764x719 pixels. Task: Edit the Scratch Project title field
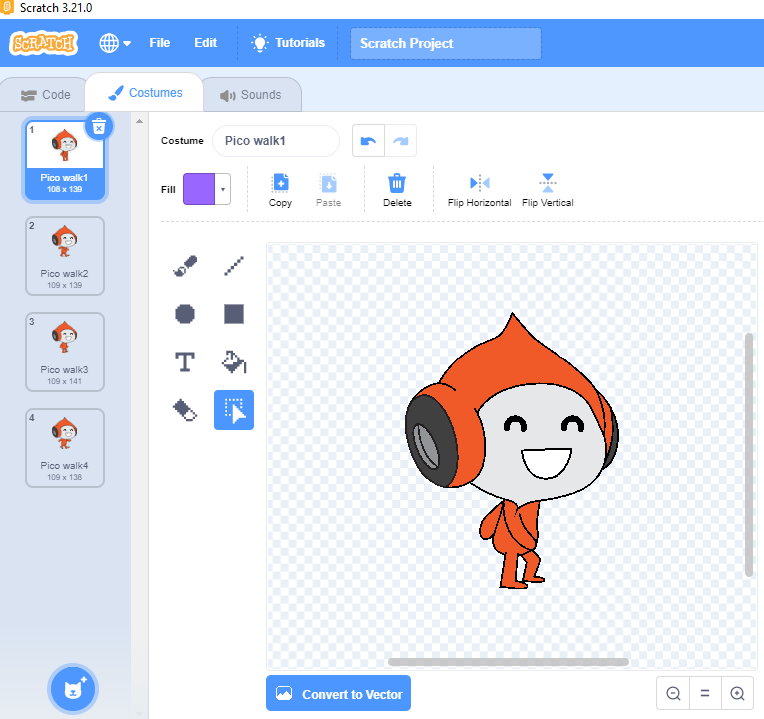(x=446, y=43)
